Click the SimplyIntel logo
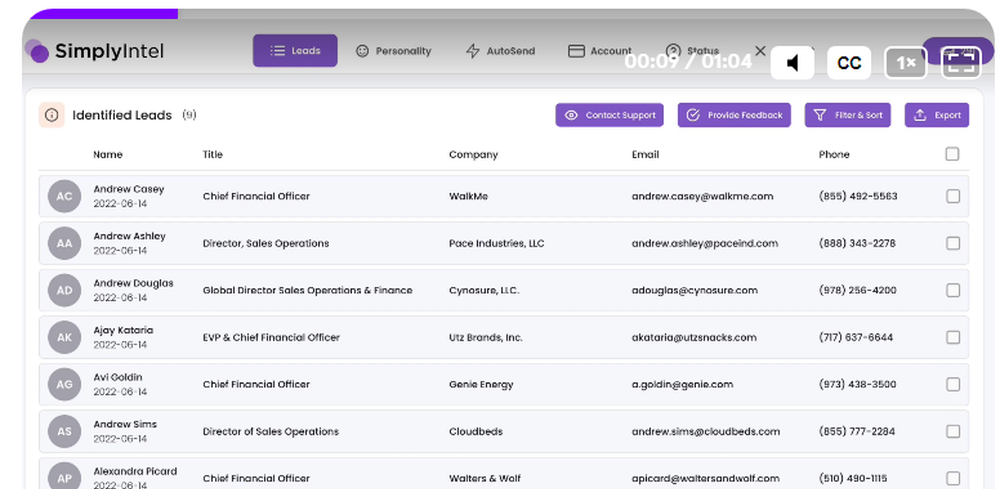This screenshot has height=489, width=1000. tap(94, 51)
